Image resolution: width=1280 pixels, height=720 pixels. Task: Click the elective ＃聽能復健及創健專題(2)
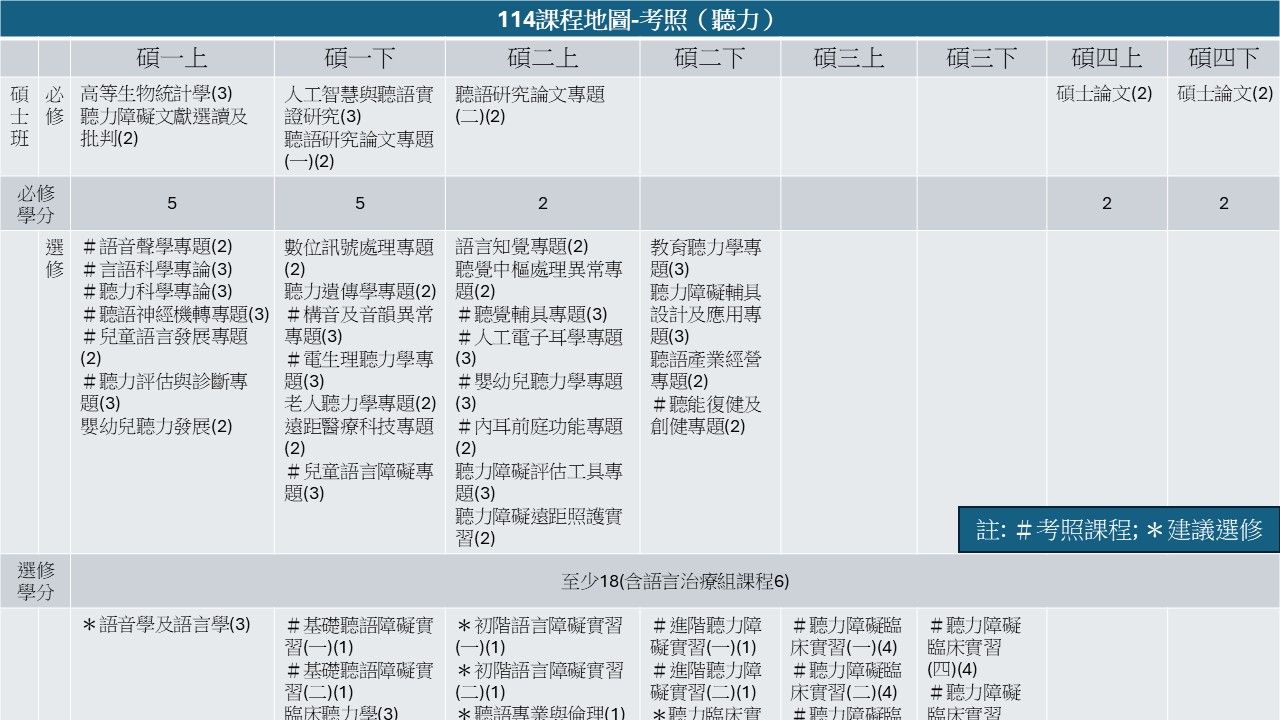click(x=706, y=415)
